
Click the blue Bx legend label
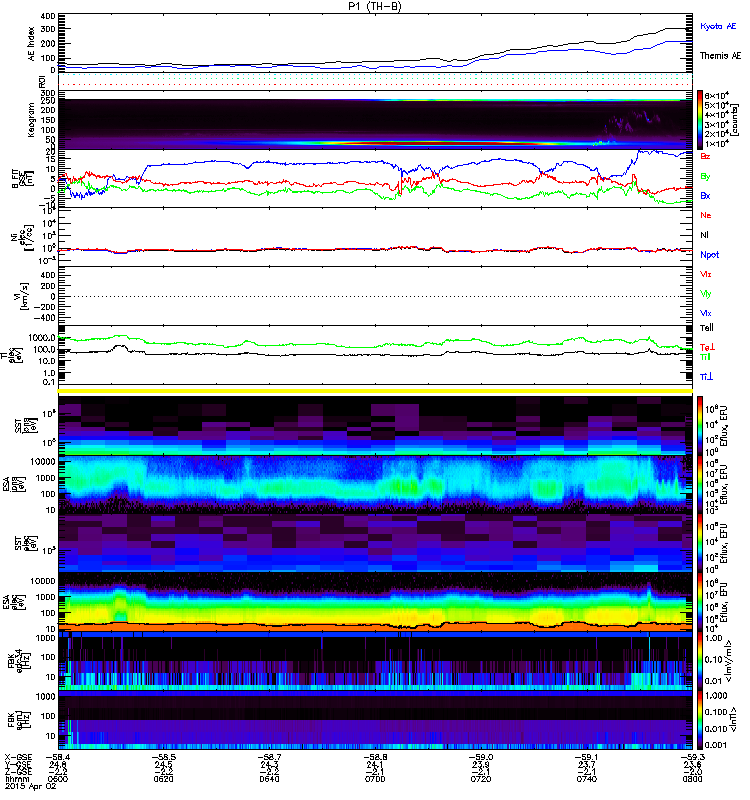click(x=705, y=195)
